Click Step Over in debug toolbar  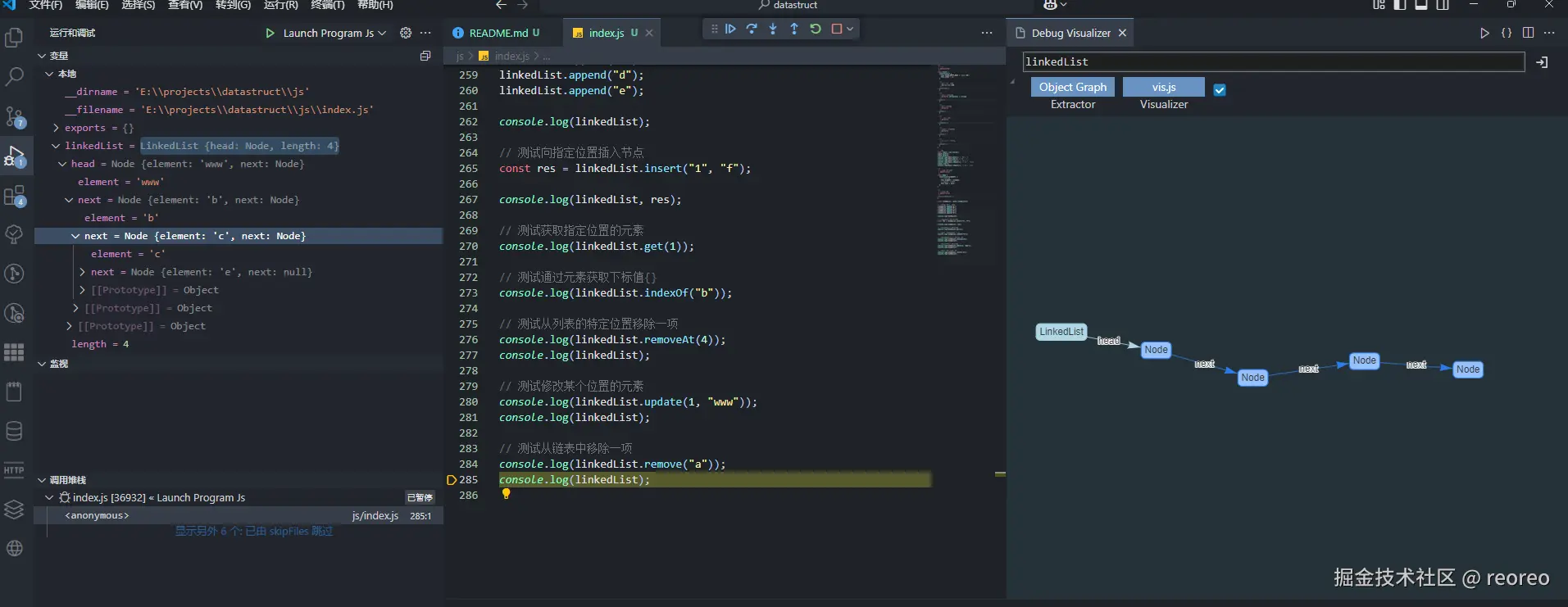[x=752, y=29]
